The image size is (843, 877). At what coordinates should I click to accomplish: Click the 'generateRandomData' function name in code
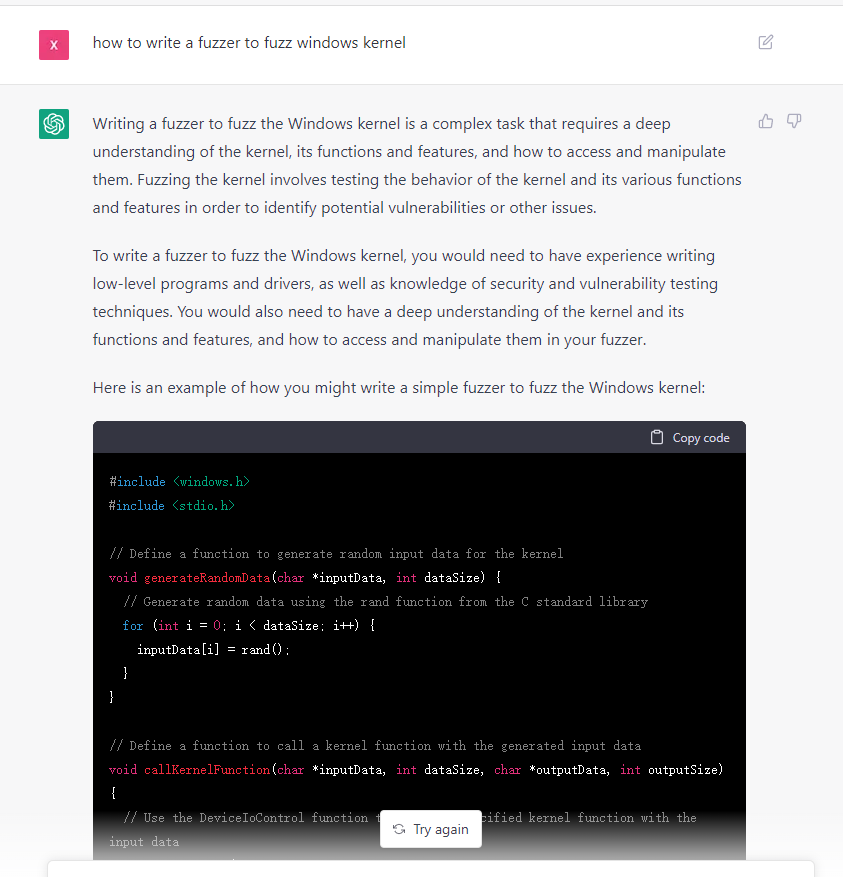click(207, 578)
